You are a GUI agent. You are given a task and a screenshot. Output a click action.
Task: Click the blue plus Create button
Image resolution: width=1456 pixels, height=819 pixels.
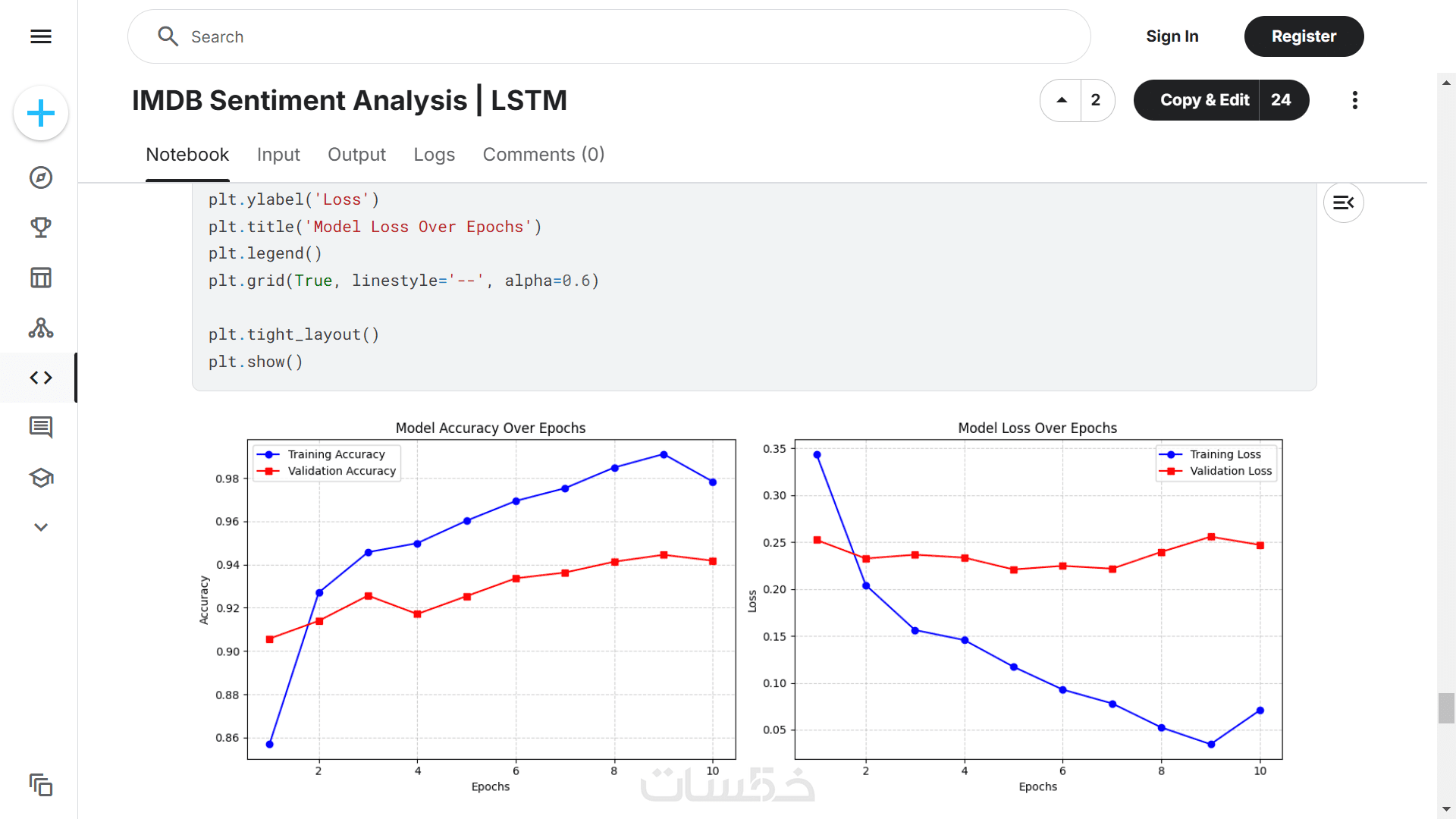point(41,114)
